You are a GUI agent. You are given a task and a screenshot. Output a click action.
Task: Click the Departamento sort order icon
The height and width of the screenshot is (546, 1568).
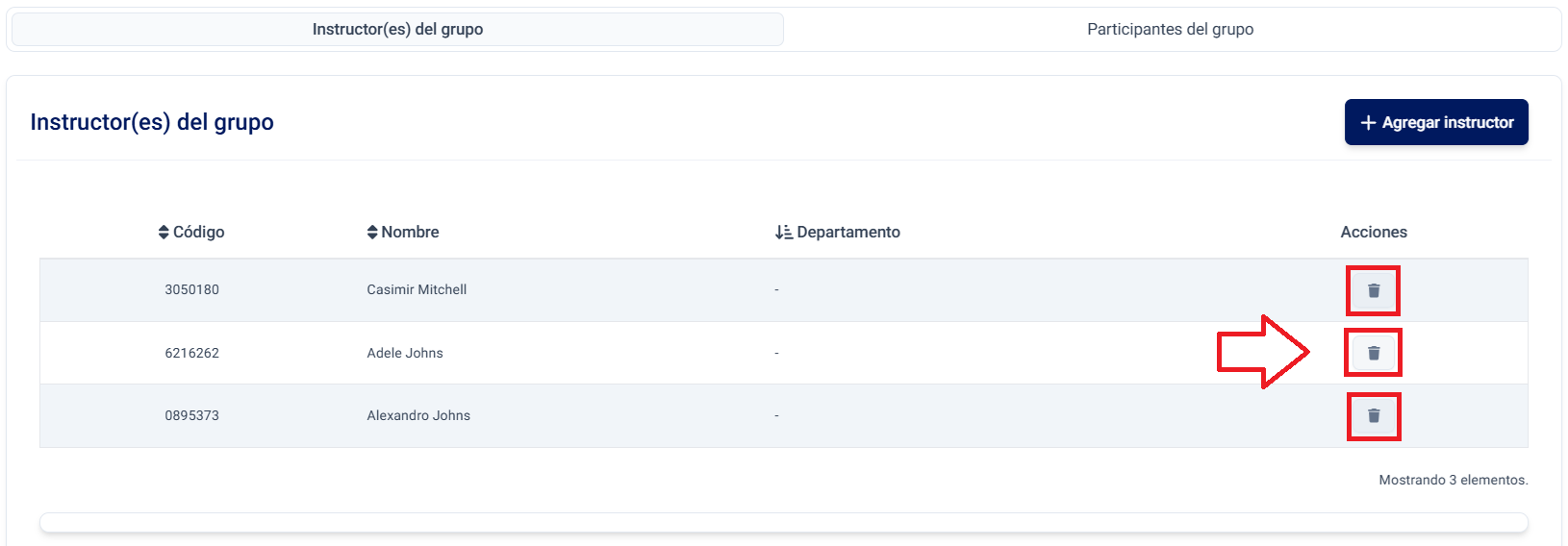[784, 233]
